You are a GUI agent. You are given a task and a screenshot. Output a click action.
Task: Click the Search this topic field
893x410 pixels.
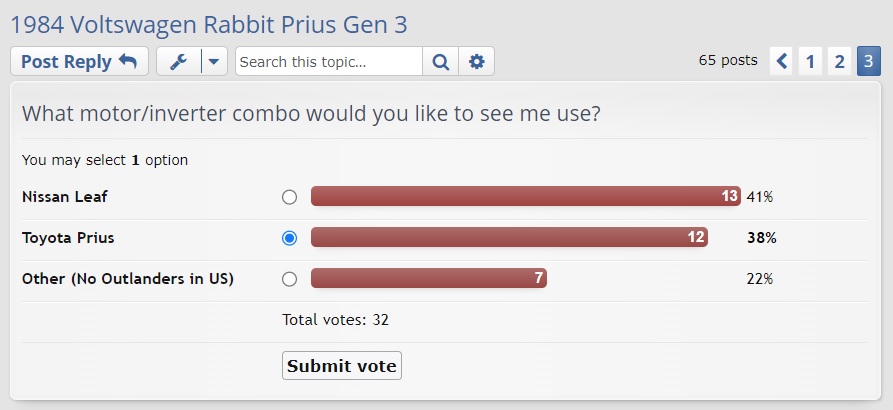tap(329, 62)
